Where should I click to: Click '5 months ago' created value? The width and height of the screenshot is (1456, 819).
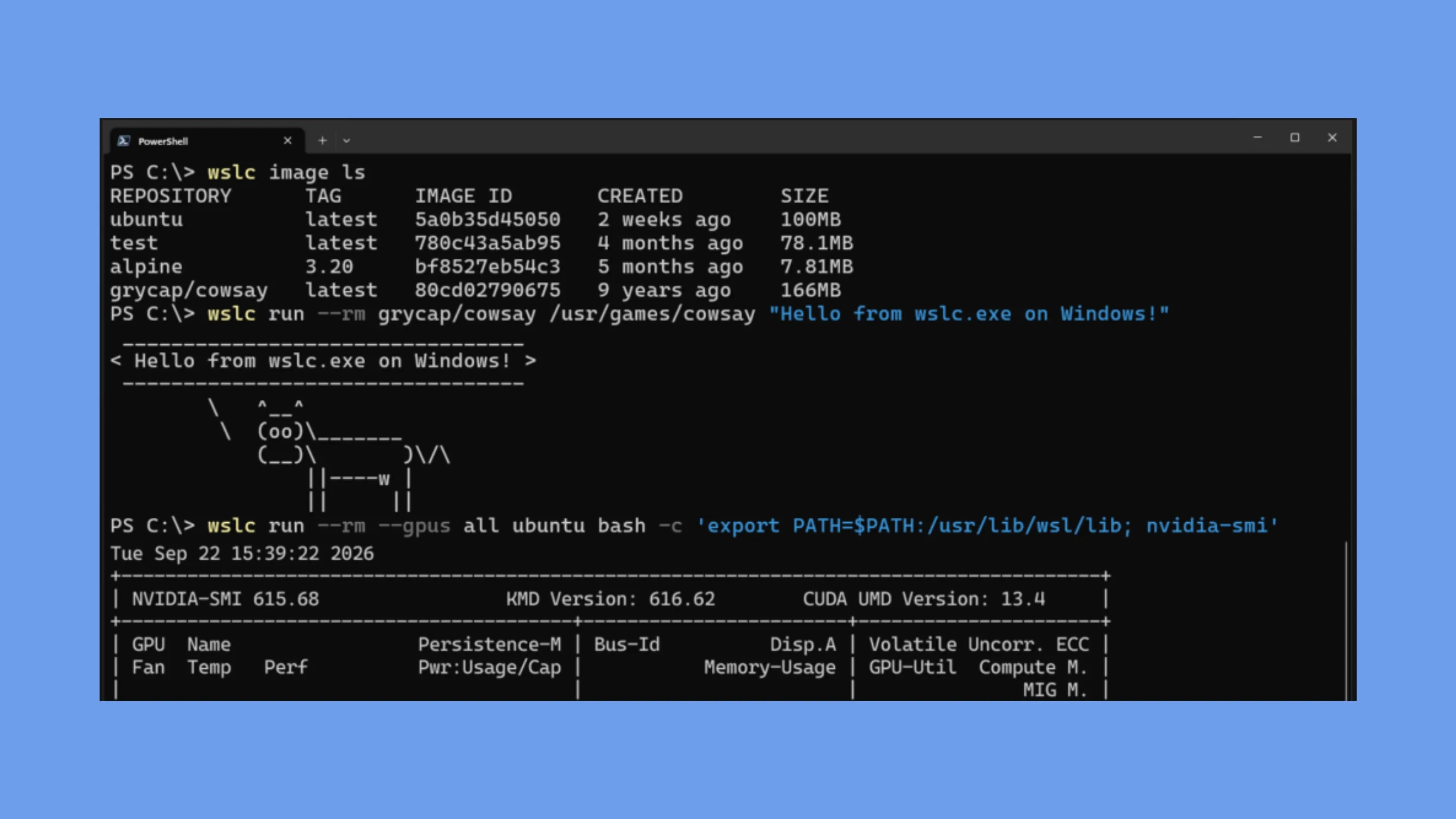pyautogui.click(x=670, y=267)
